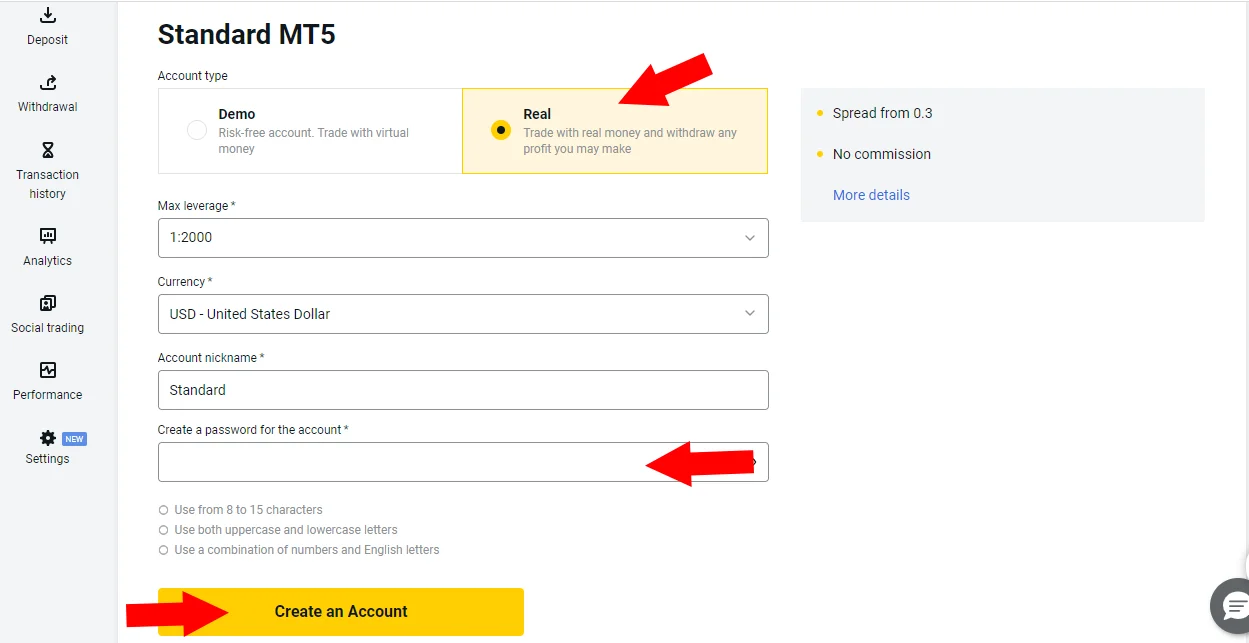
Task: Click the Create an Account button
Action: pos(340,611)
